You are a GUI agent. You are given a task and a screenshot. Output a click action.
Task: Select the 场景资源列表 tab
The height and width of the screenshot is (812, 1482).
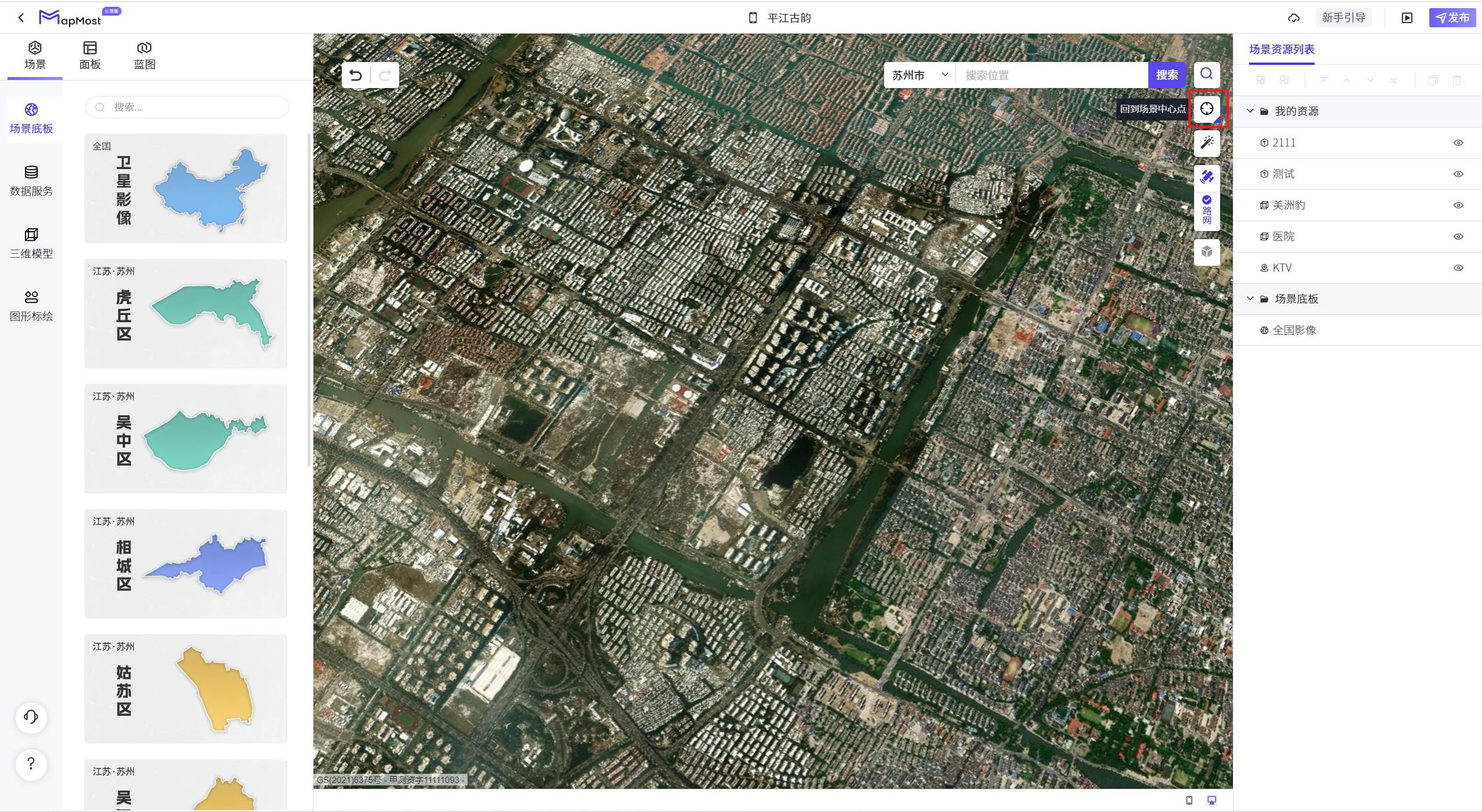coord(1281,49)
